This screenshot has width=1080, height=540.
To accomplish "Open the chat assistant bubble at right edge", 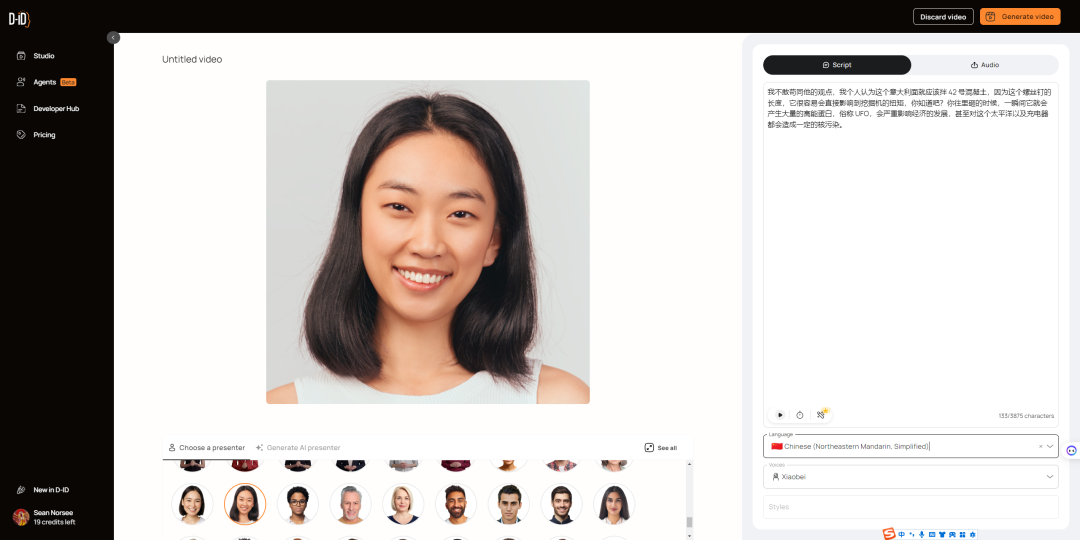I will coord(1071,450).
